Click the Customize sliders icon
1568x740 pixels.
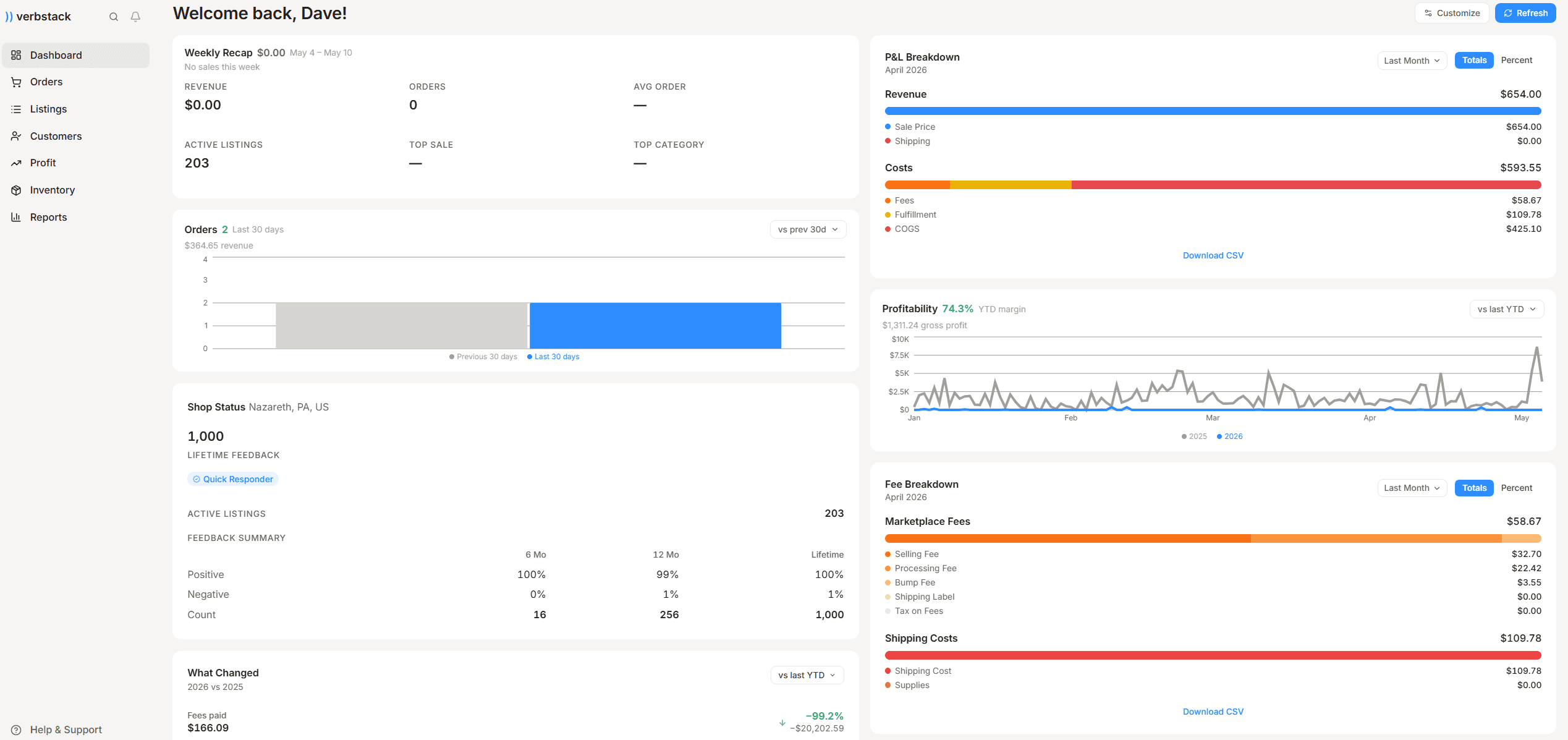click(1428, 13)
